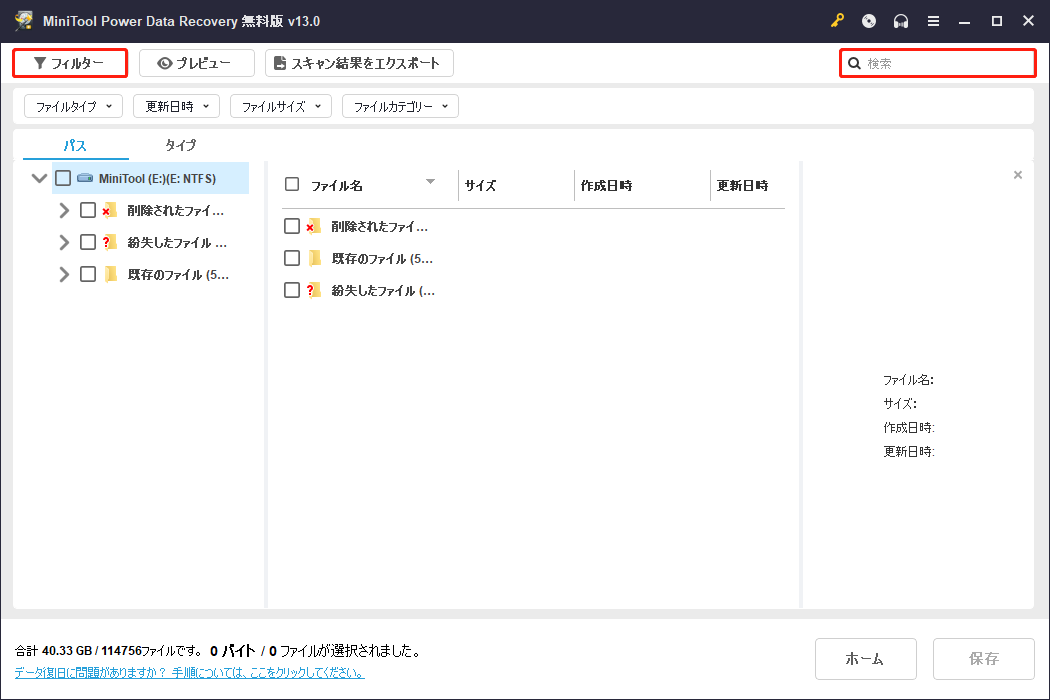Expand the 削除されたファイル tree node
This screenshot has height=700, width=1050.
coord(64,210)
